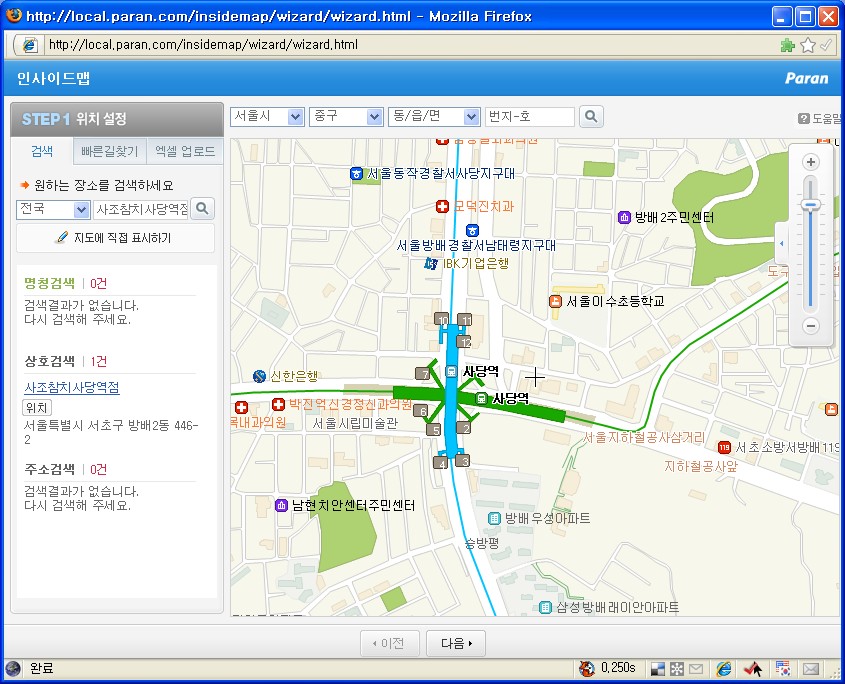The image size is (845, 684).
Task: Open the 사조참치사당역점 result link
Action: [x=72, y=388]
